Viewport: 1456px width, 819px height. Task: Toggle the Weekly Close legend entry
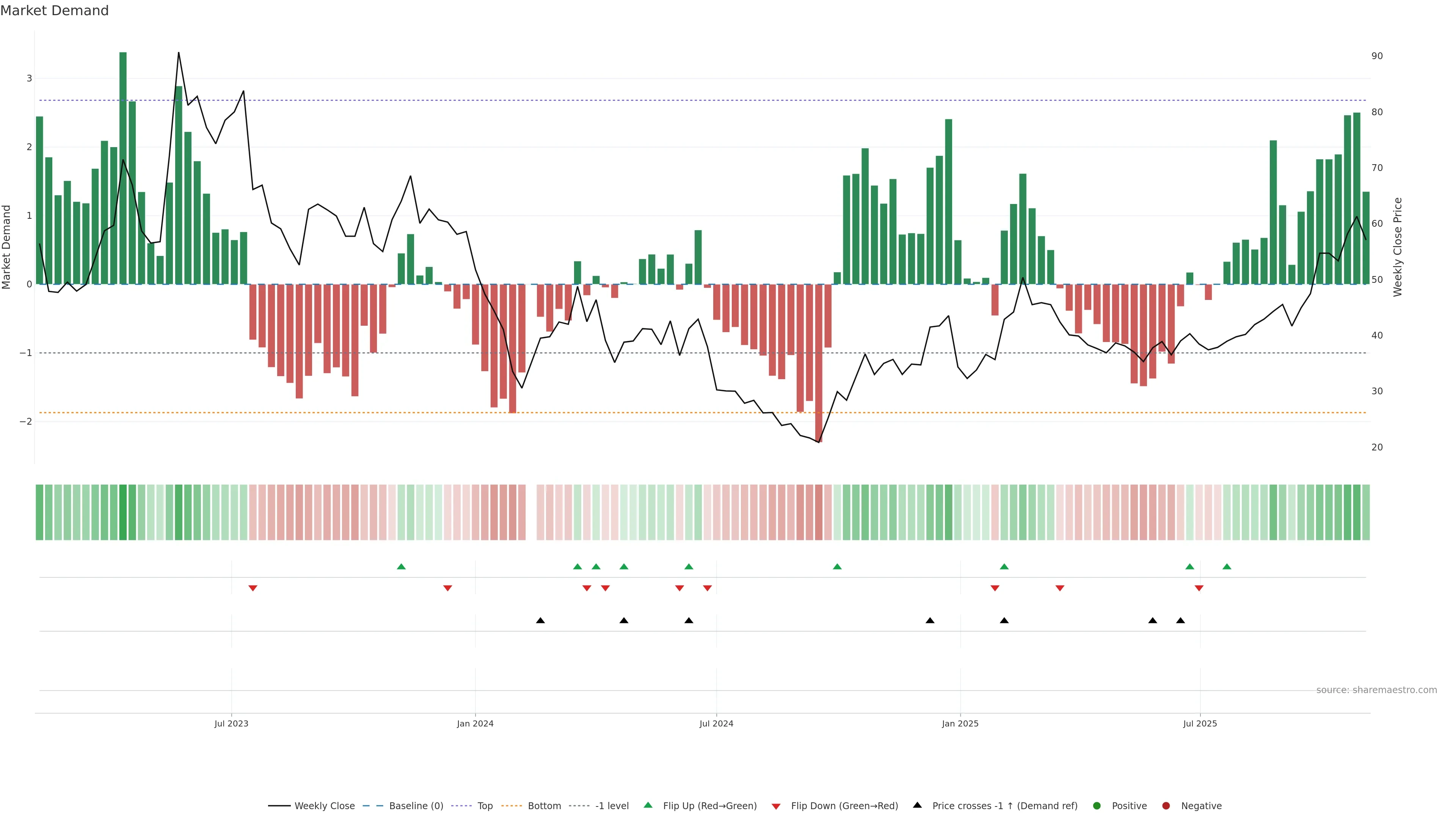click(324, 805)
